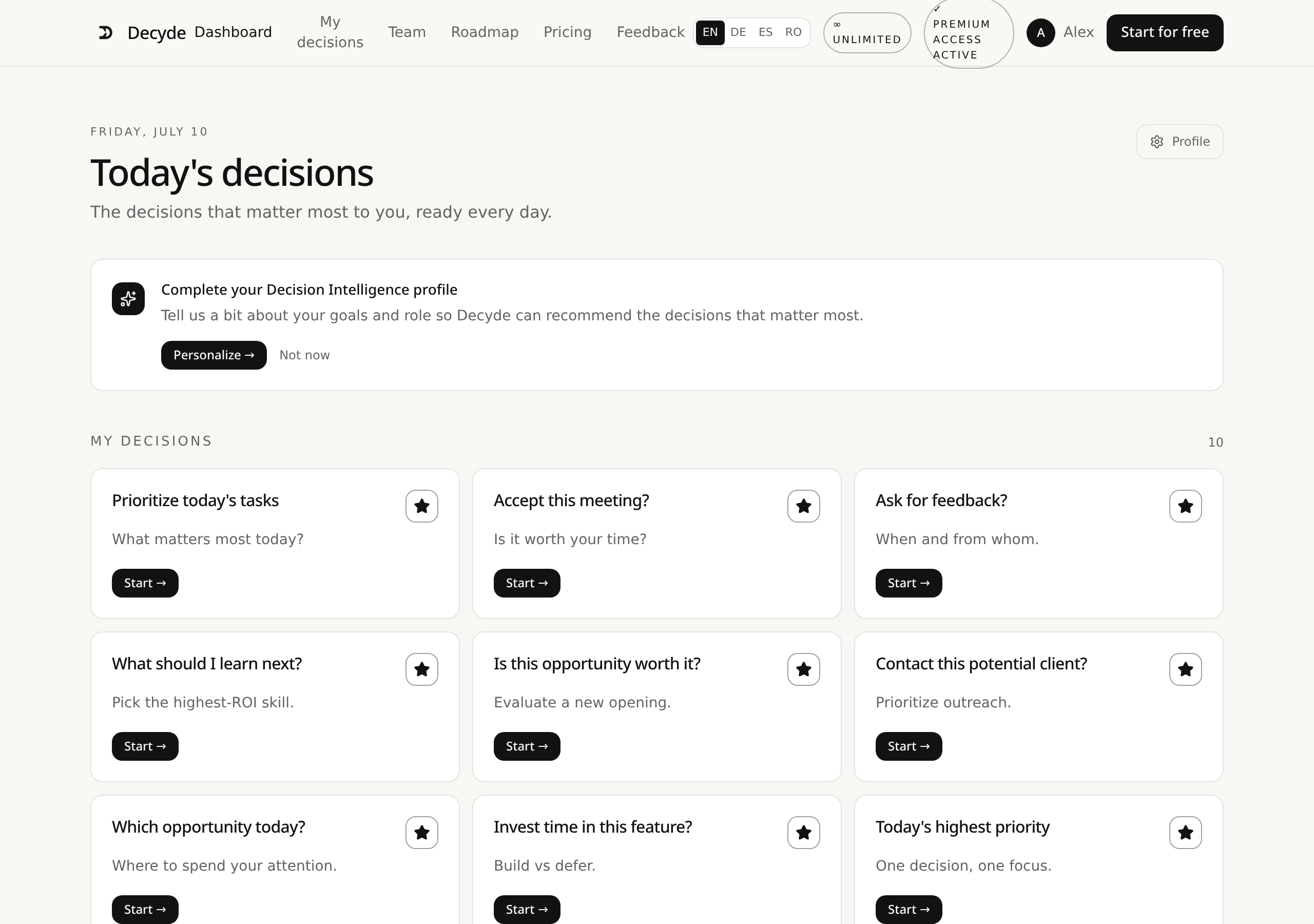Click the Decyde brand name
This screenshot has width=1314, height=924.
click(156, 33)
